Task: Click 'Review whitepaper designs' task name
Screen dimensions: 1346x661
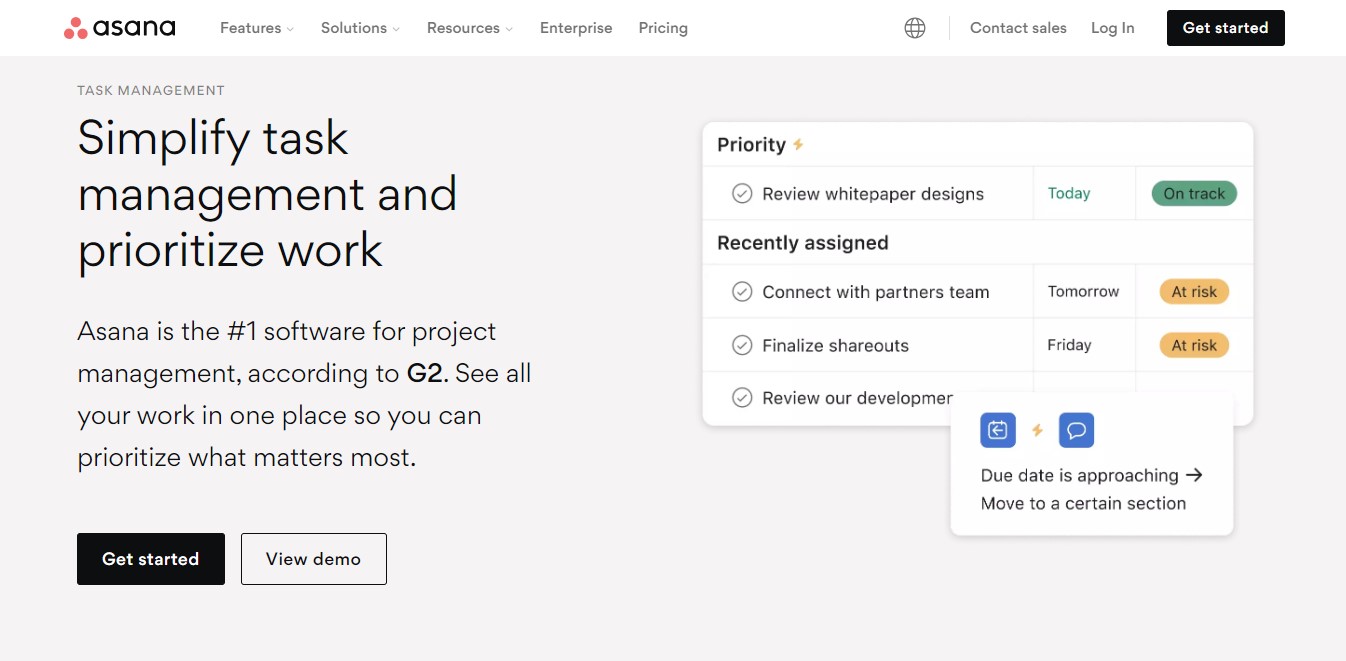Action: [873, 194]
